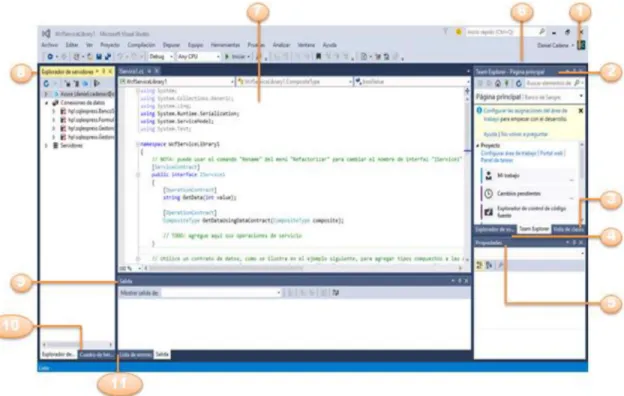Switch to the Lista de errores tab

click(135, 354)
